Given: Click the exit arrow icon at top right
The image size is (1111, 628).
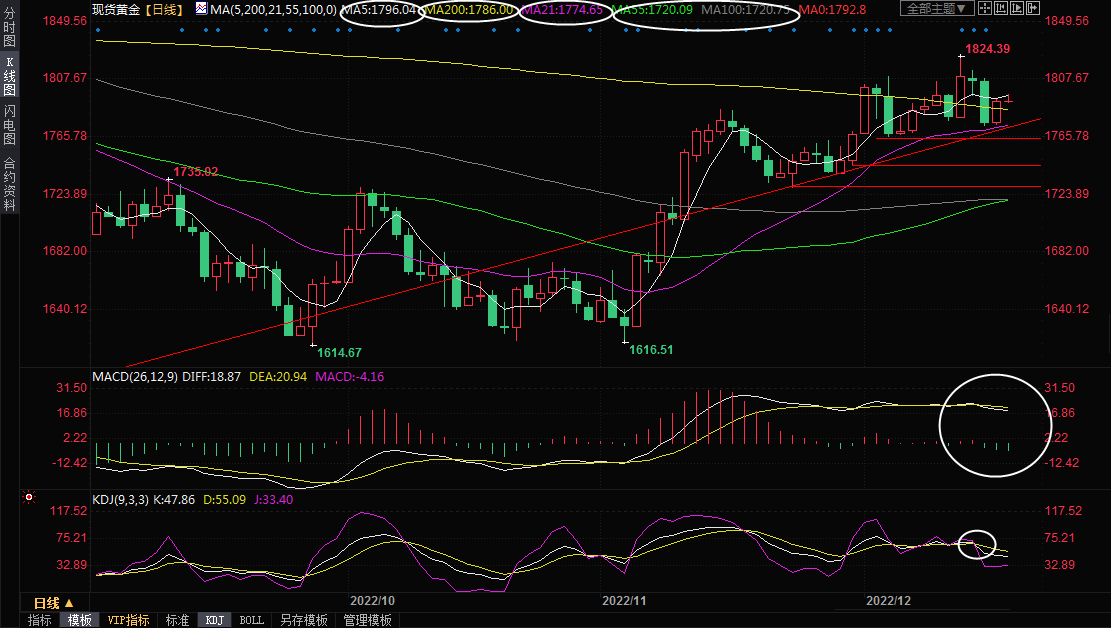Looking at the screenshot, I should 1034,9.
